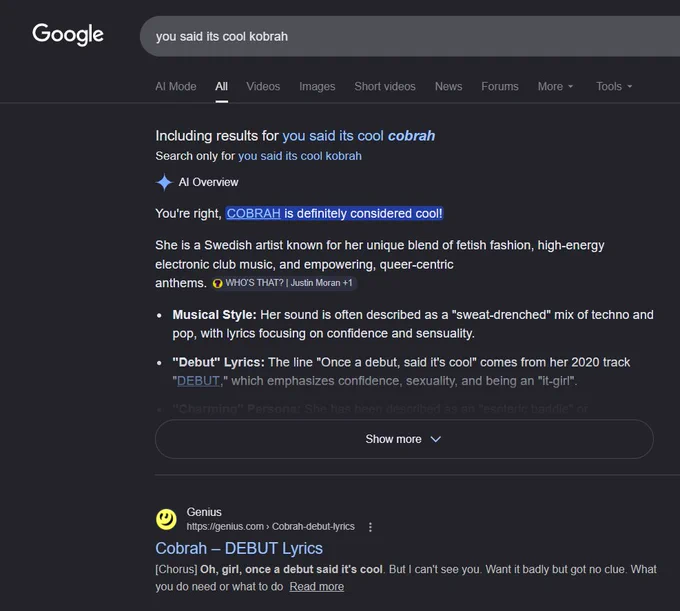Select the All results tab

pos(221,86)
